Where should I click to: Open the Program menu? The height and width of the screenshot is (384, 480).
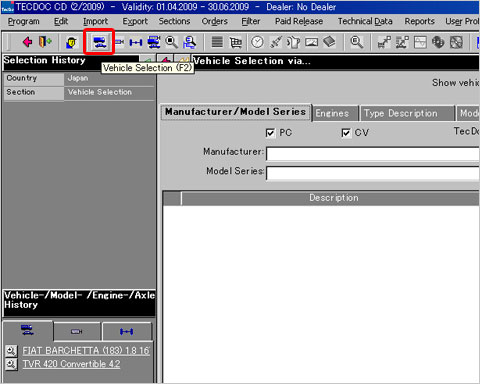click(x=23, y=21)
